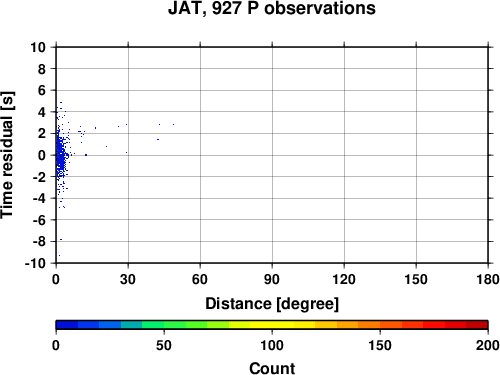The image size is (500, 375).
Task: Click the title 'JAT, 927 P observations'
Action: (272, 8)
